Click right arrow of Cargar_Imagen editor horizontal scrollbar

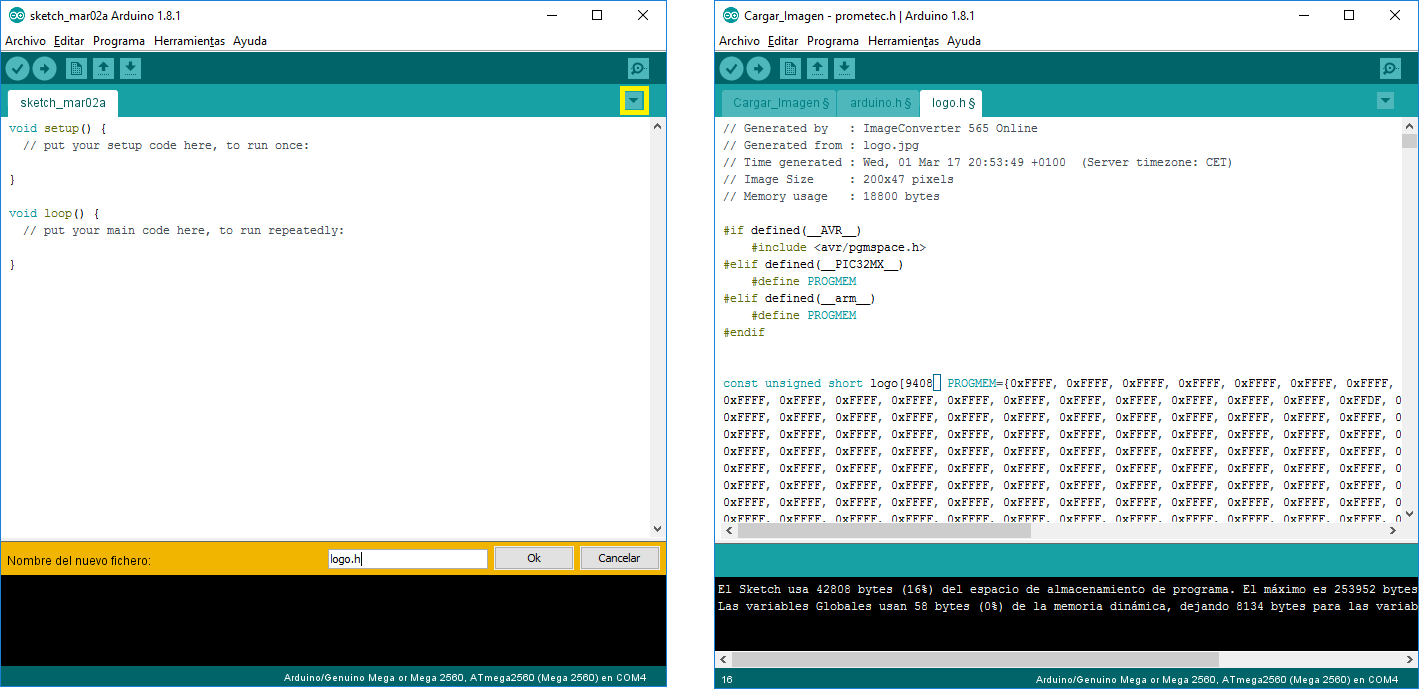point(1394,531)
